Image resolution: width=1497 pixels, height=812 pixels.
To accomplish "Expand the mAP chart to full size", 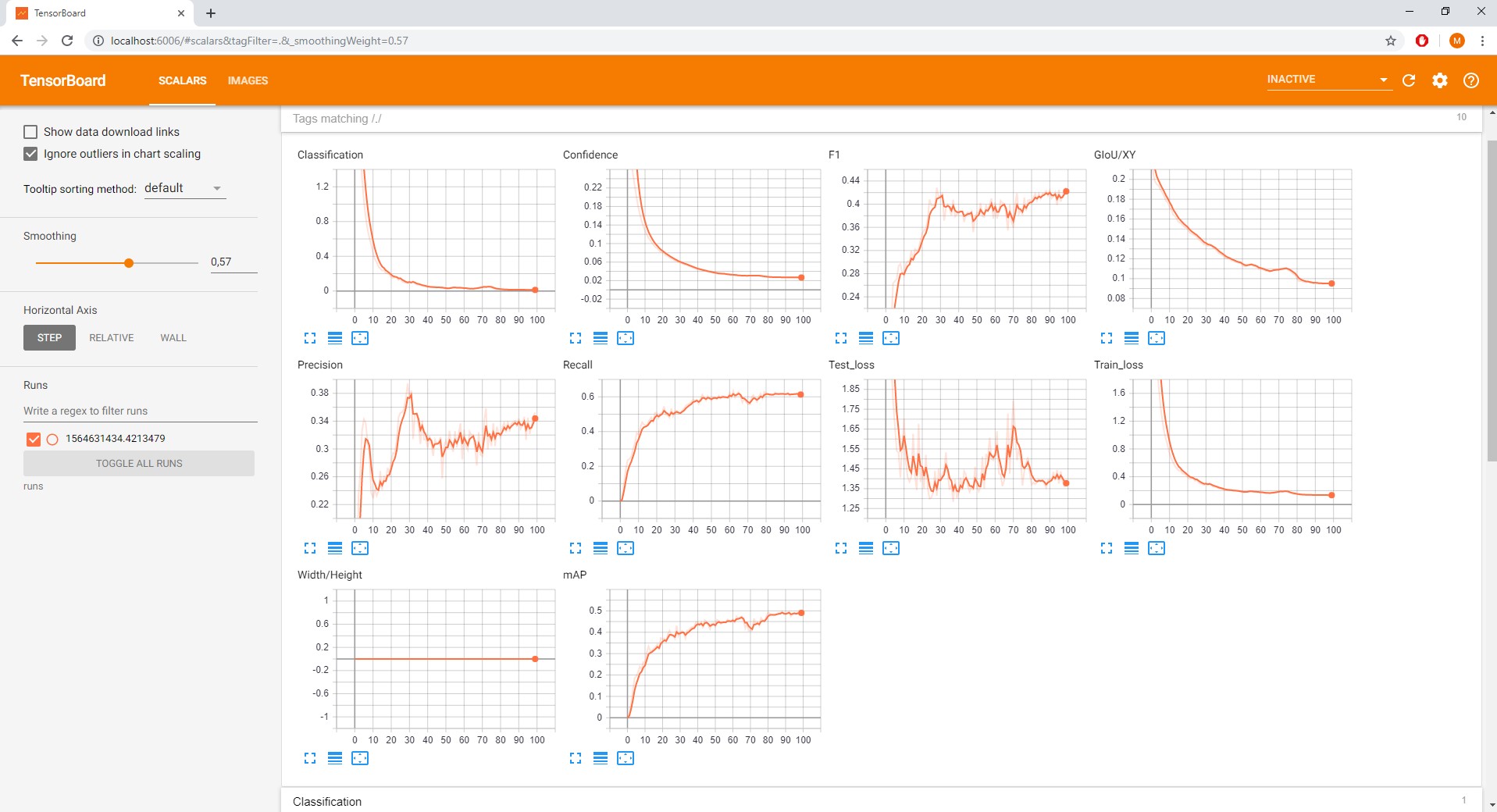I will (576, 758).
